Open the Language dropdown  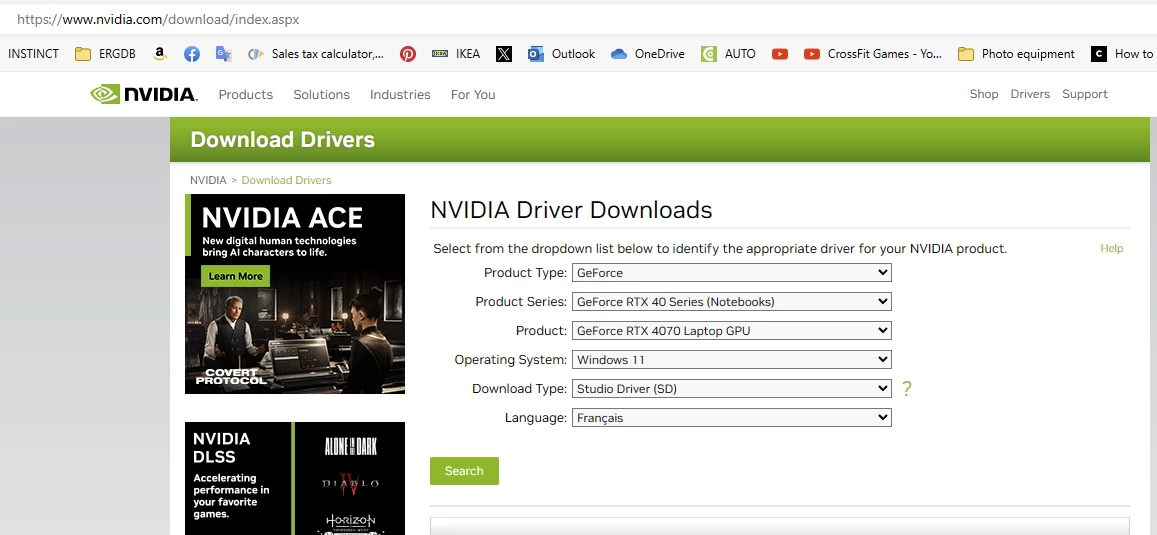point(732,418)
